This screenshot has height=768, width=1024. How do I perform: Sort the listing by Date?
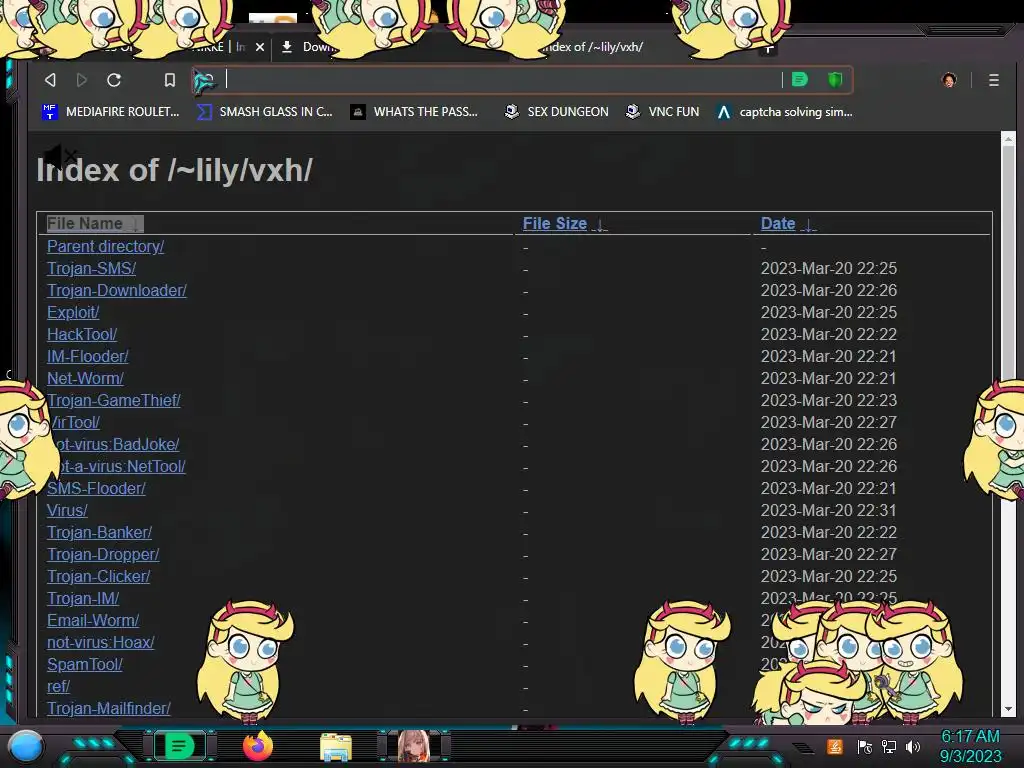pyautogui.click(x=788, y=223)
